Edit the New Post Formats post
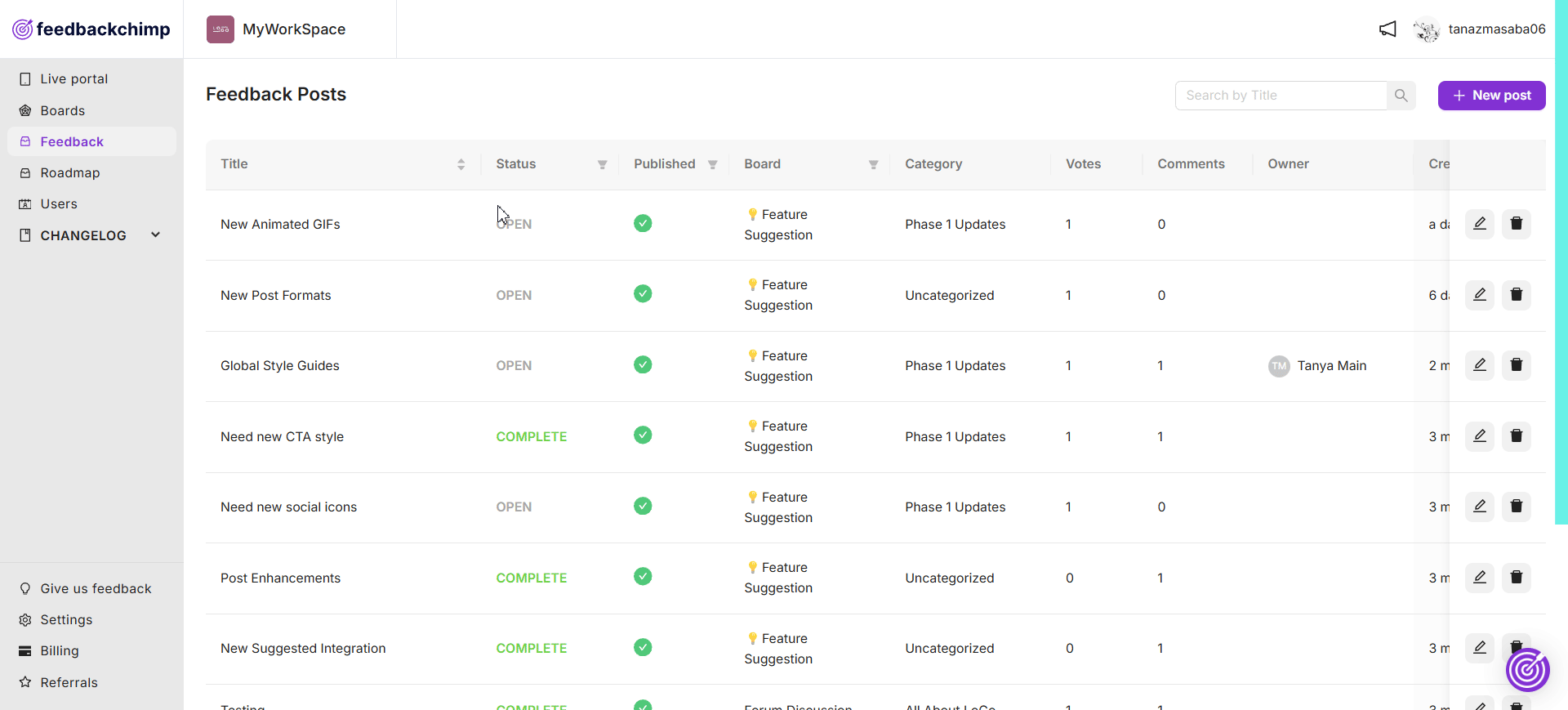 pos(1480,295)
